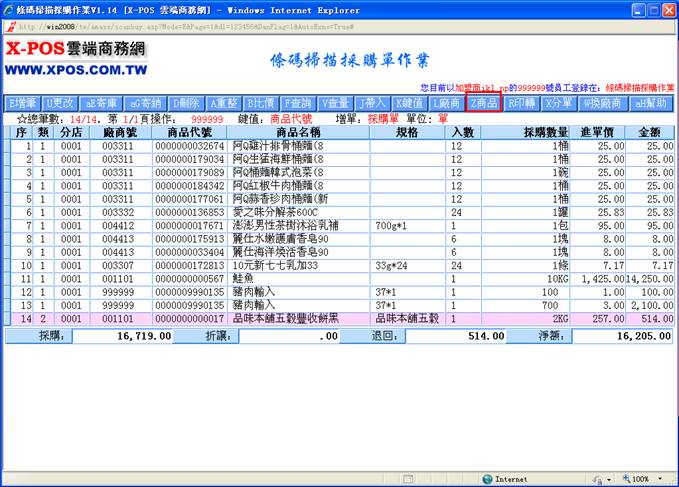Click the R印轉 print button
679x487 pixels.
coord(522,103)
